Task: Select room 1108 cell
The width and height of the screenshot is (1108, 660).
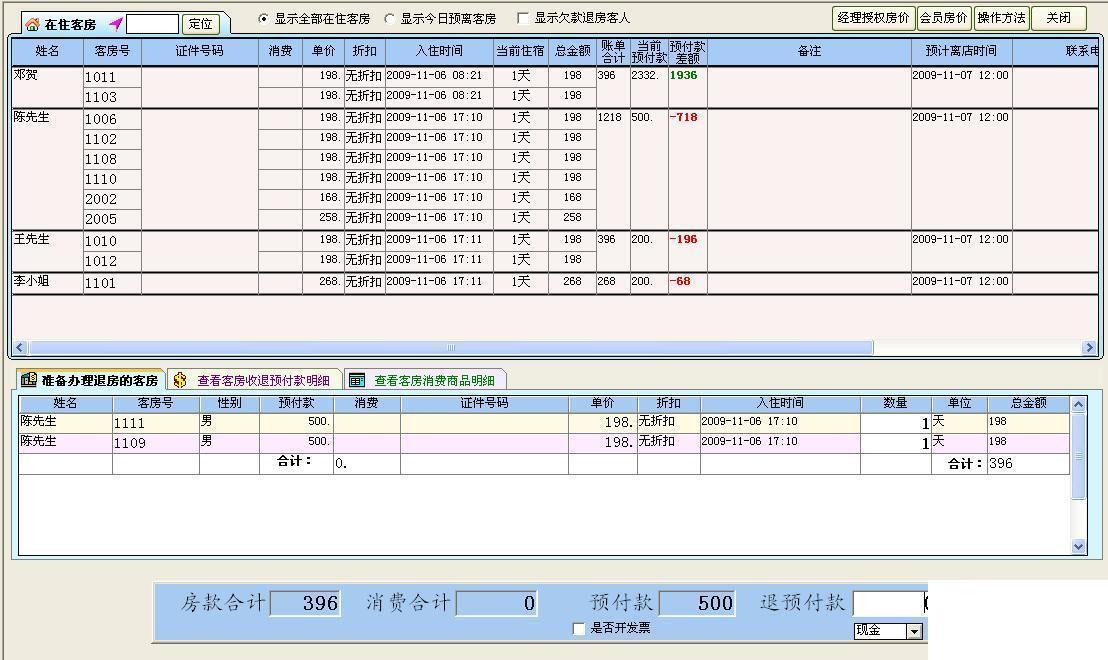Action: [112, 159]
